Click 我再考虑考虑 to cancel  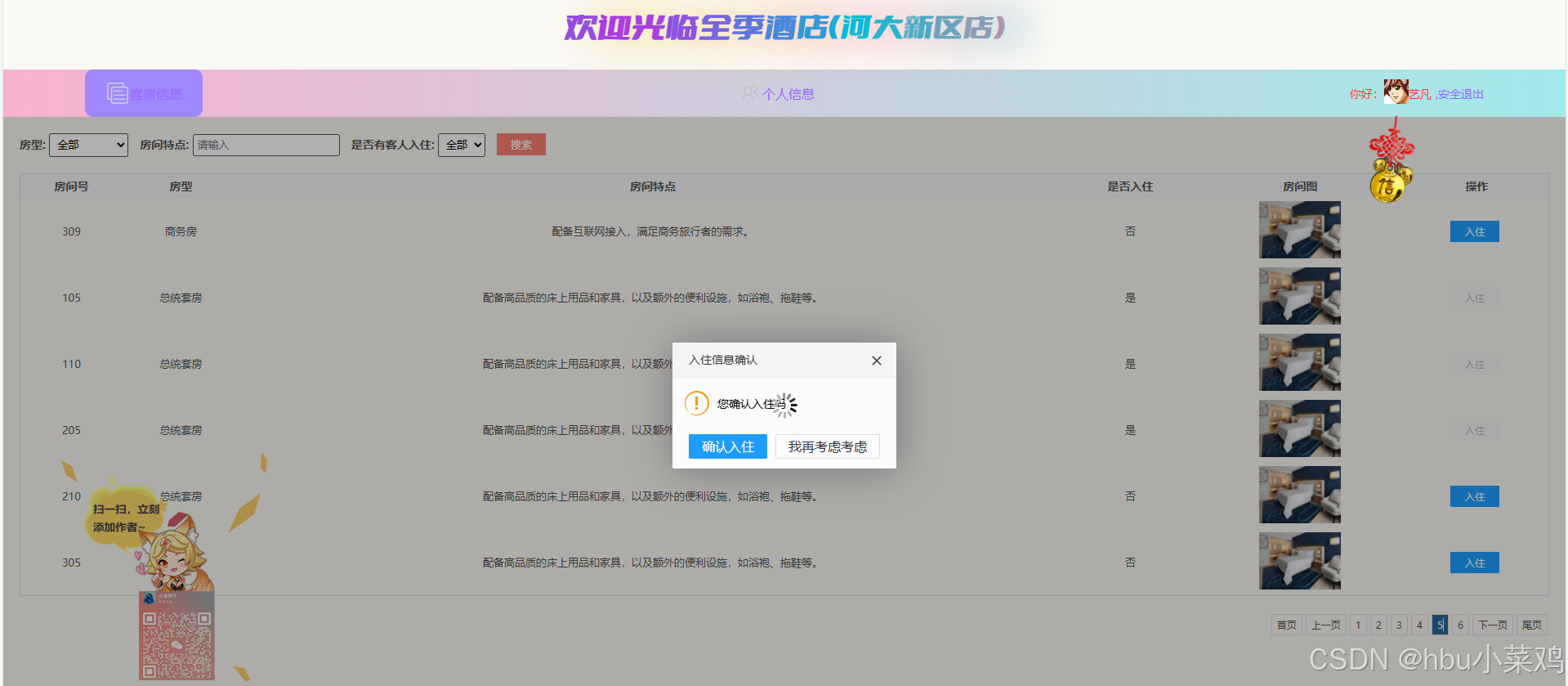pyautogui.click(x=827, y=446)
